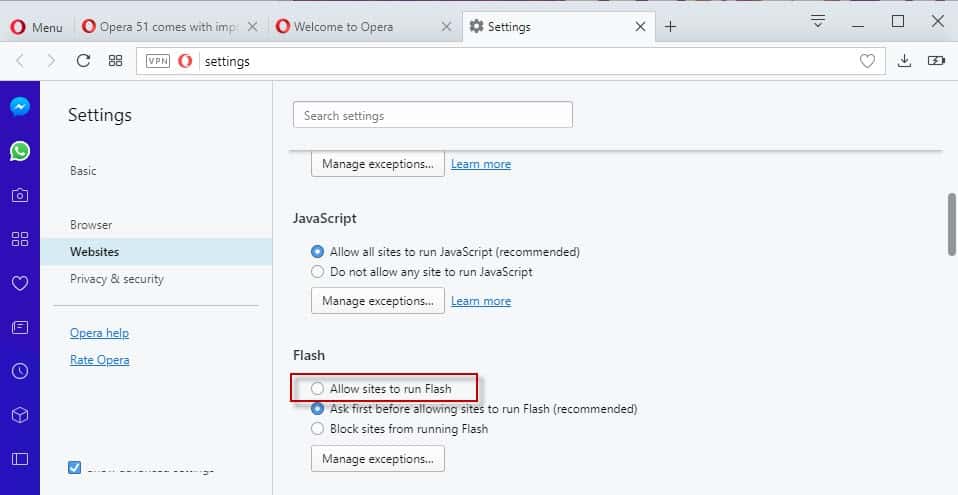Open the Basic settings section
The image size is (958, 495).
point(83,171)
